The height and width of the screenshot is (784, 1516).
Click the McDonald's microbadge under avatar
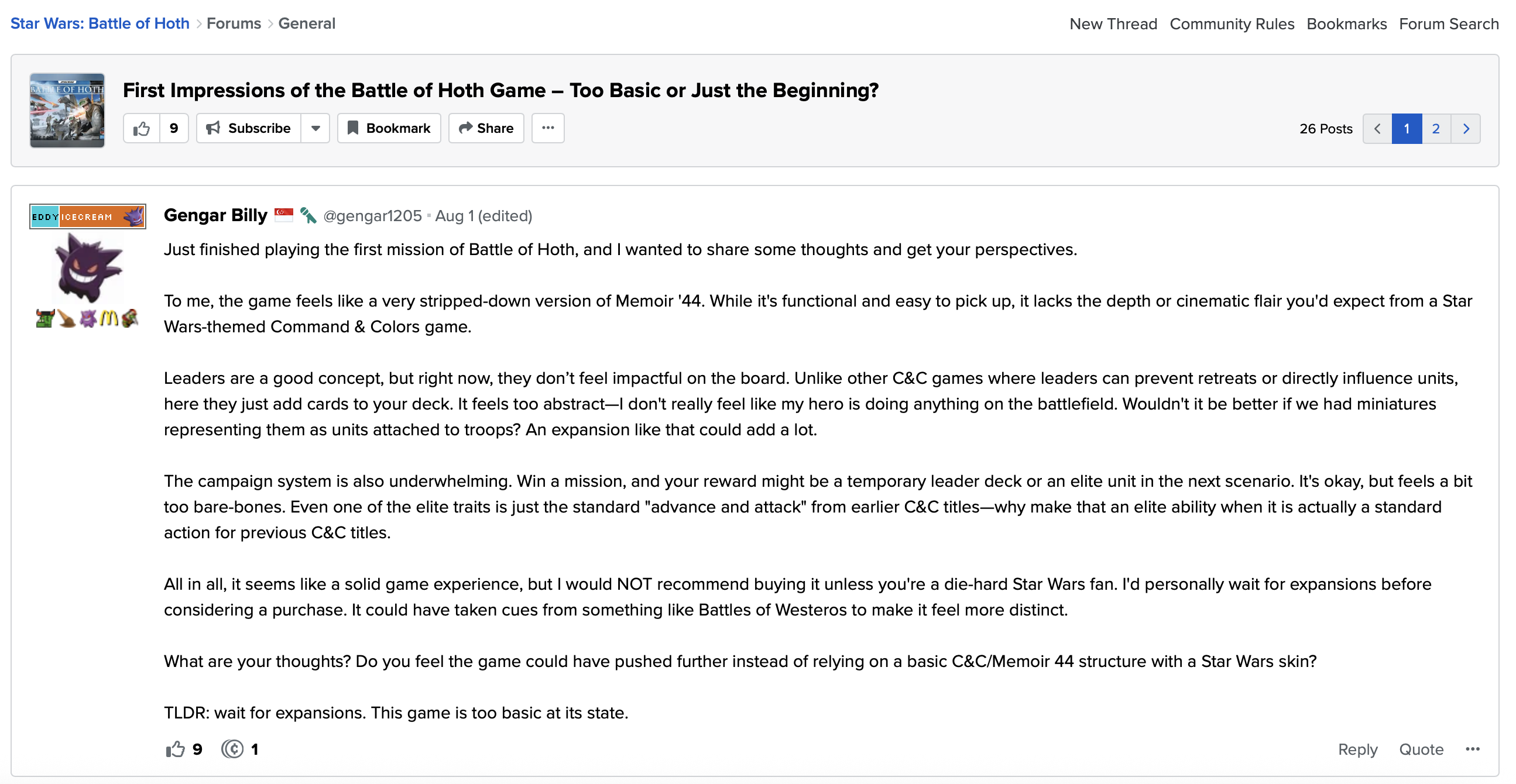109,318
